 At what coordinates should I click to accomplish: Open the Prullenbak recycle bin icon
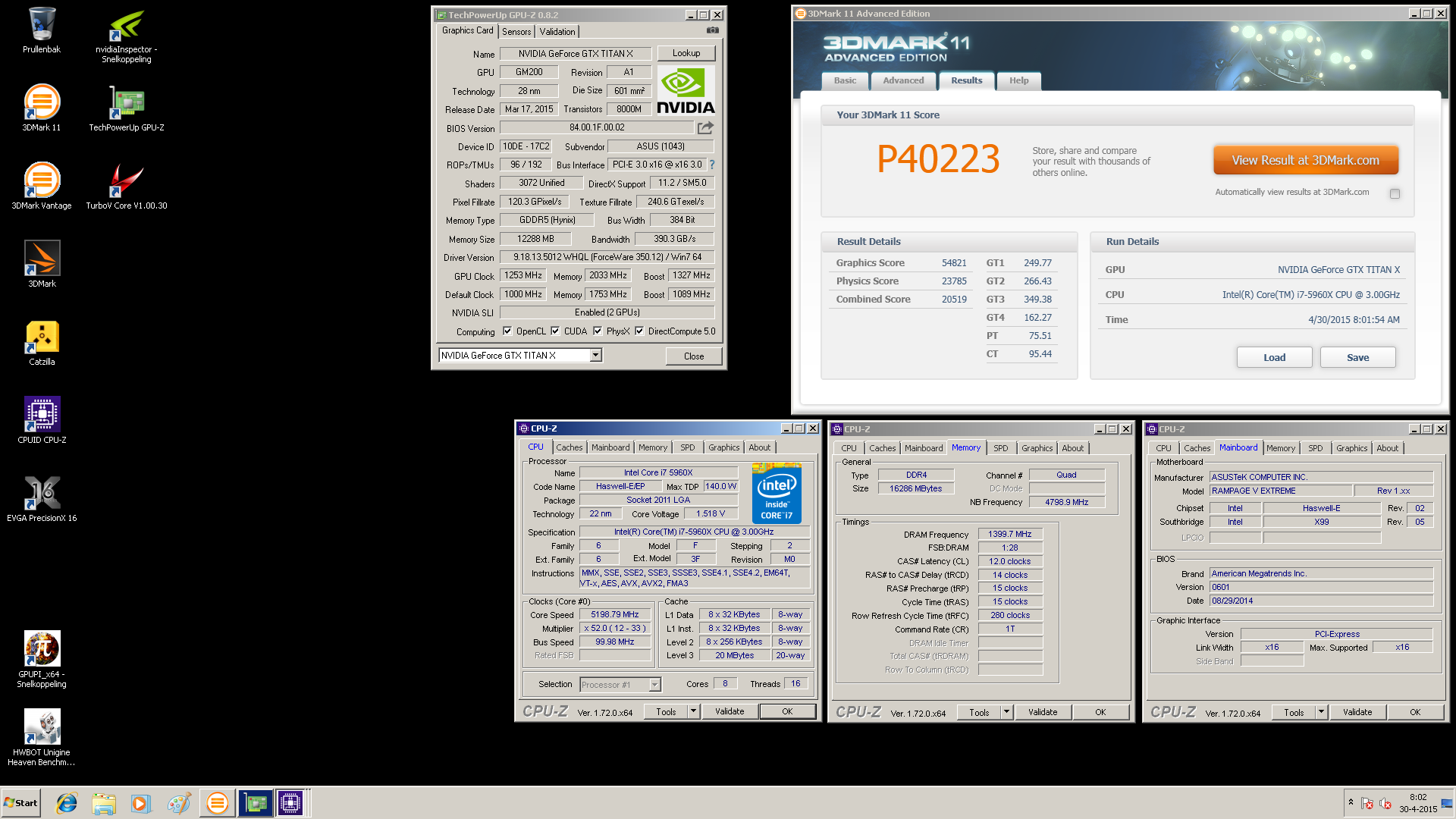[42, 30]
